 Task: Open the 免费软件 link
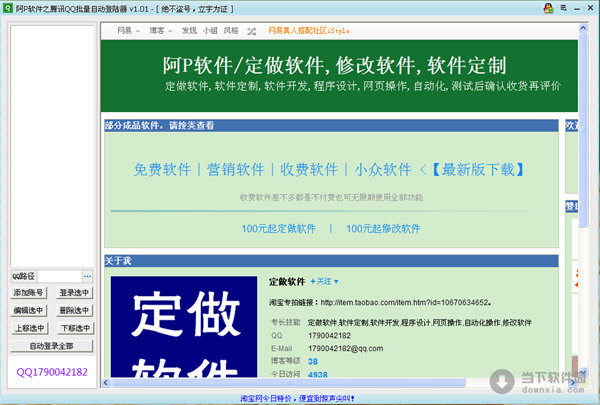[163, 169]
